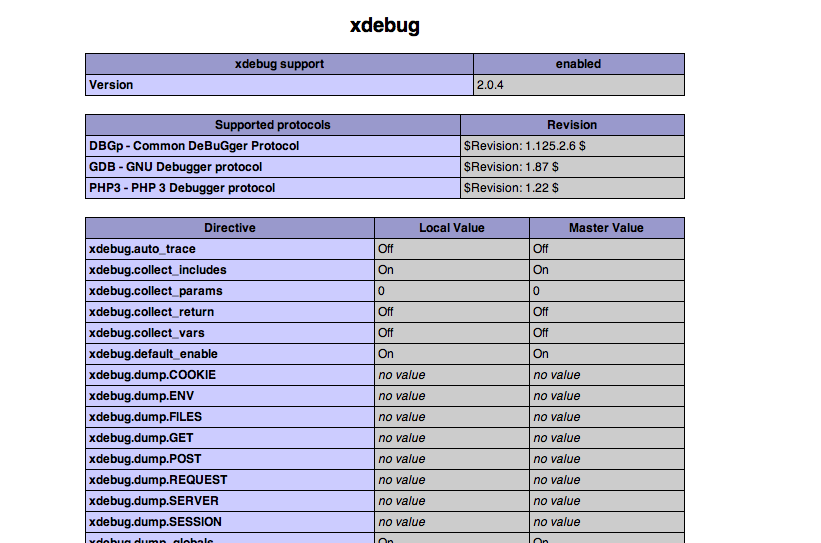This screenshot has width=821, height=543.
Task: Click master value of xdebug.collect_return
Action: 607,312
